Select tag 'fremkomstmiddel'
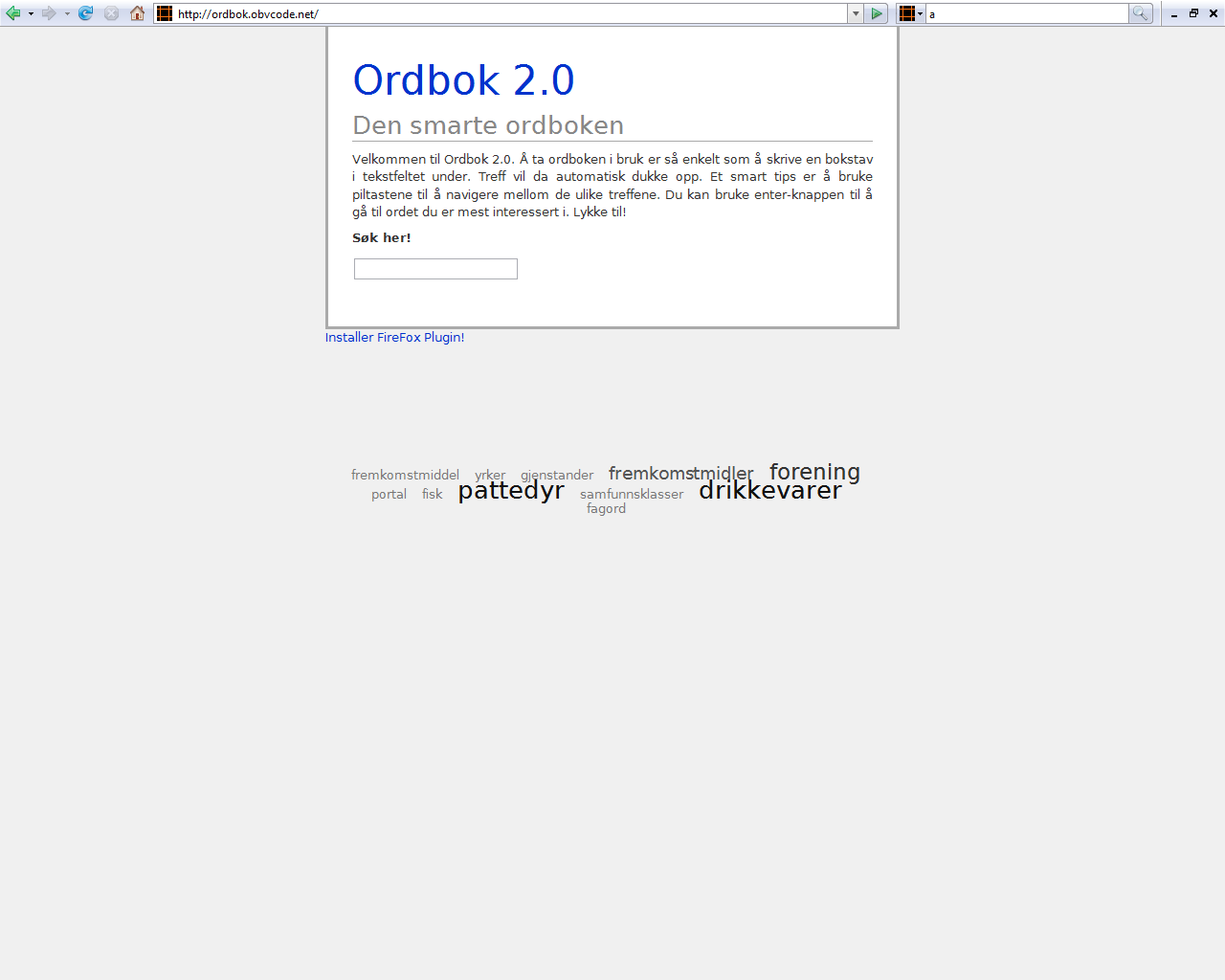This screenshot has width=1225, height=980. pyautogui.click(x=405, y=475)
